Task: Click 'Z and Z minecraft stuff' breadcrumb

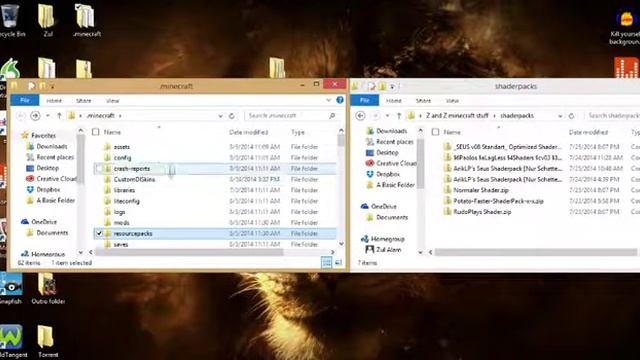Action: coord(457,116)
